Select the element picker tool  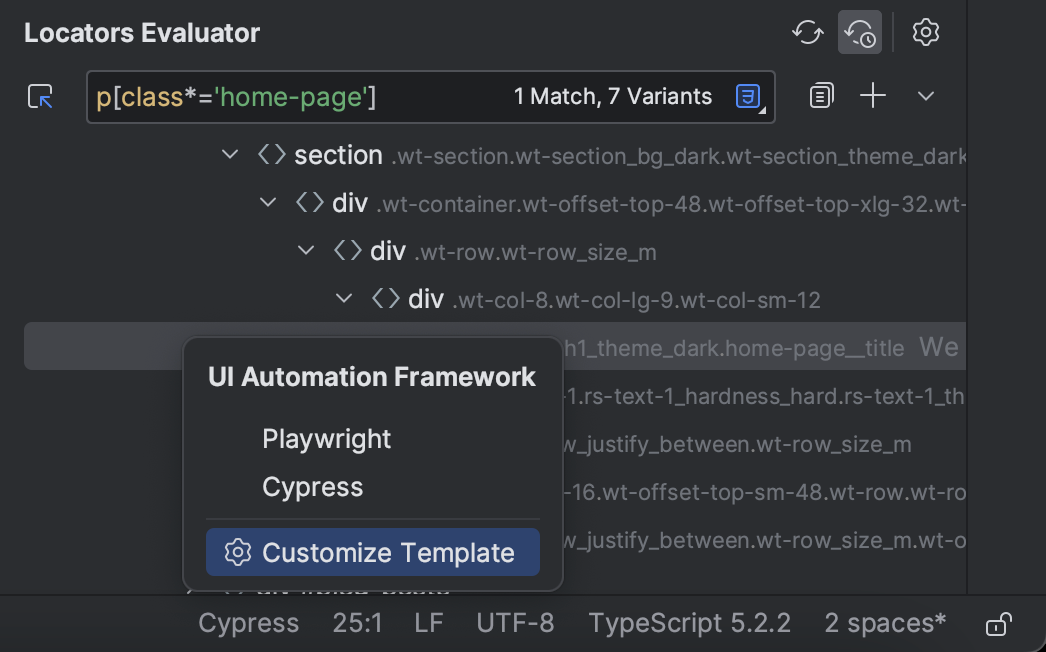point(40,96)
